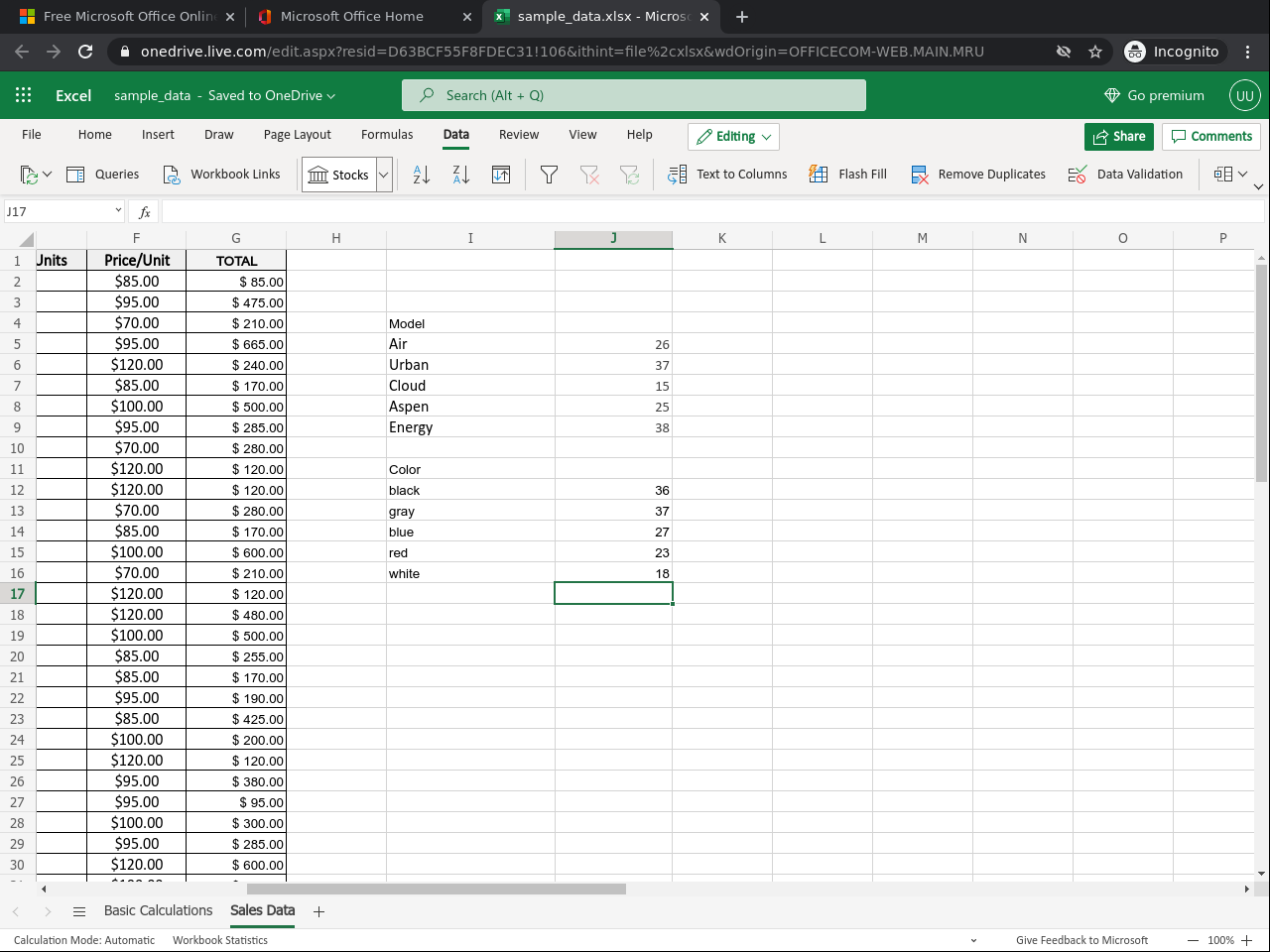Open the Queries pane
The height and width of the screenshot is (952, 1270).
tap(103, 174)
